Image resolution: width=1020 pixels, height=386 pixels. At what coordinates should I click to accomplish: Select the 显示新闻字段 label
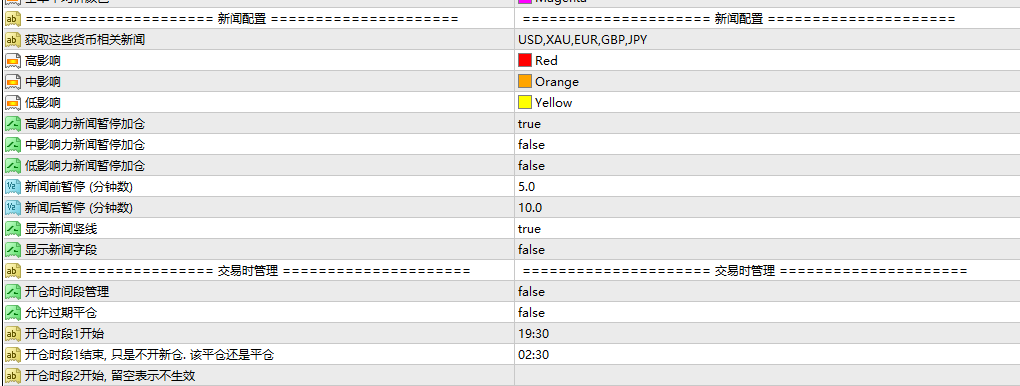[60, 249]
